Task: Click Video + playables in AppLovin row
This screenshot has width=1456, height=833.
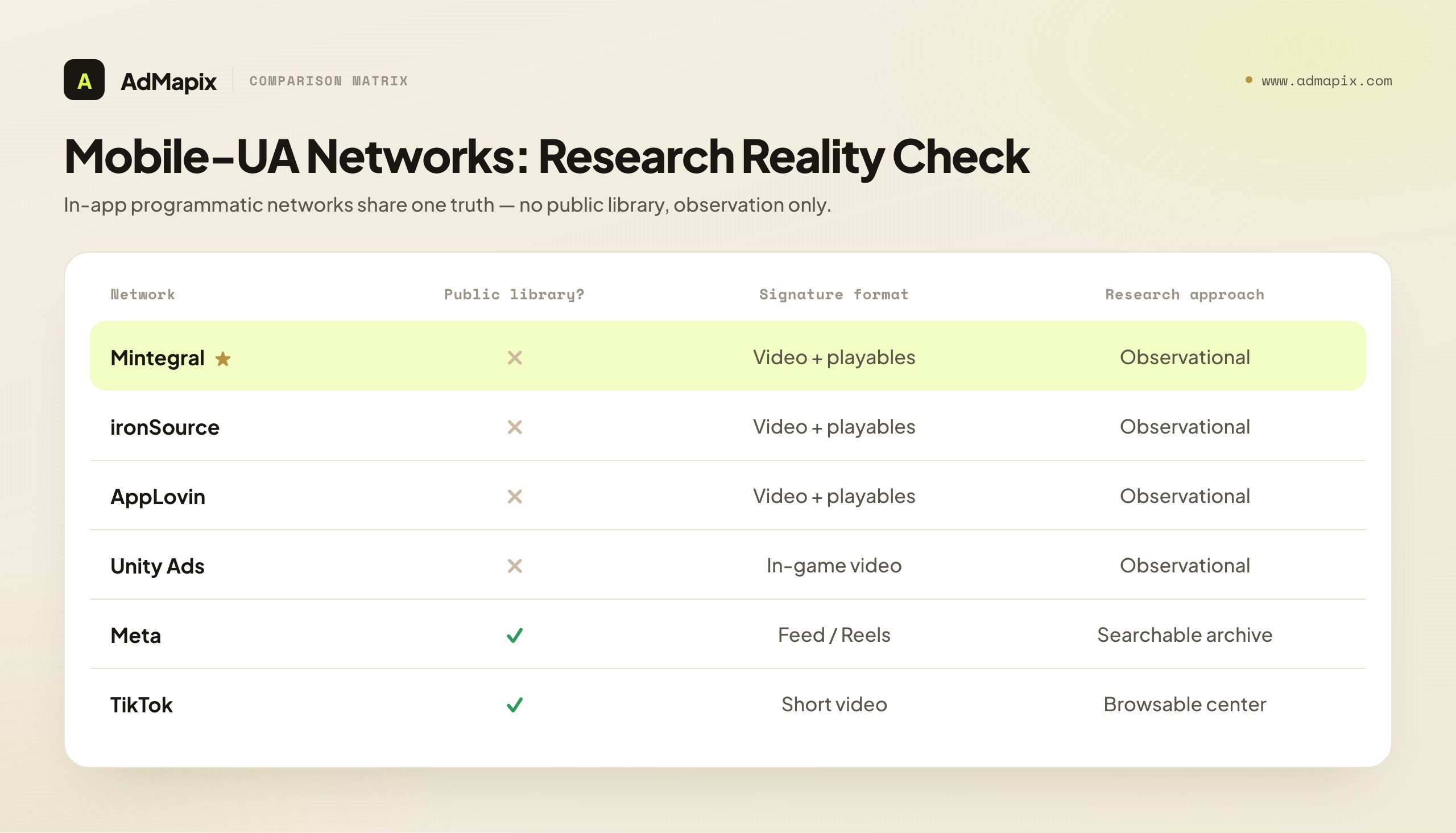Action: click(834, 496)
